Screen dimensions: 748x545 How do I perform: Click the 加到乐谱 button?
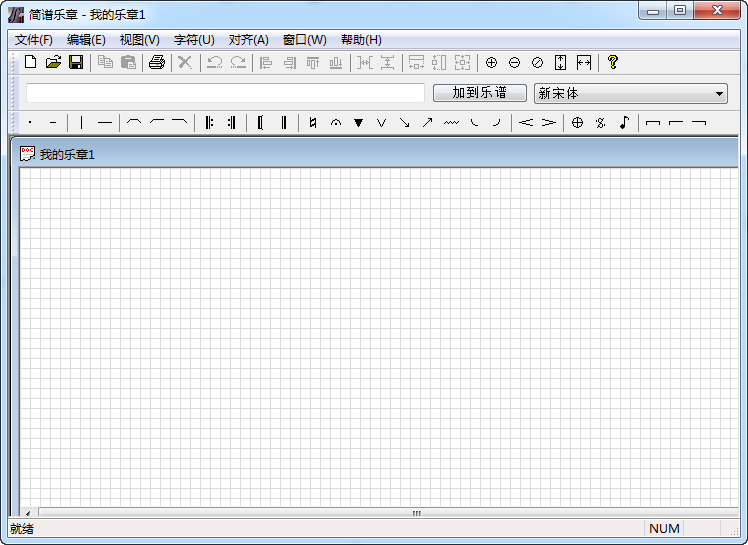click(x=480, y=93)
